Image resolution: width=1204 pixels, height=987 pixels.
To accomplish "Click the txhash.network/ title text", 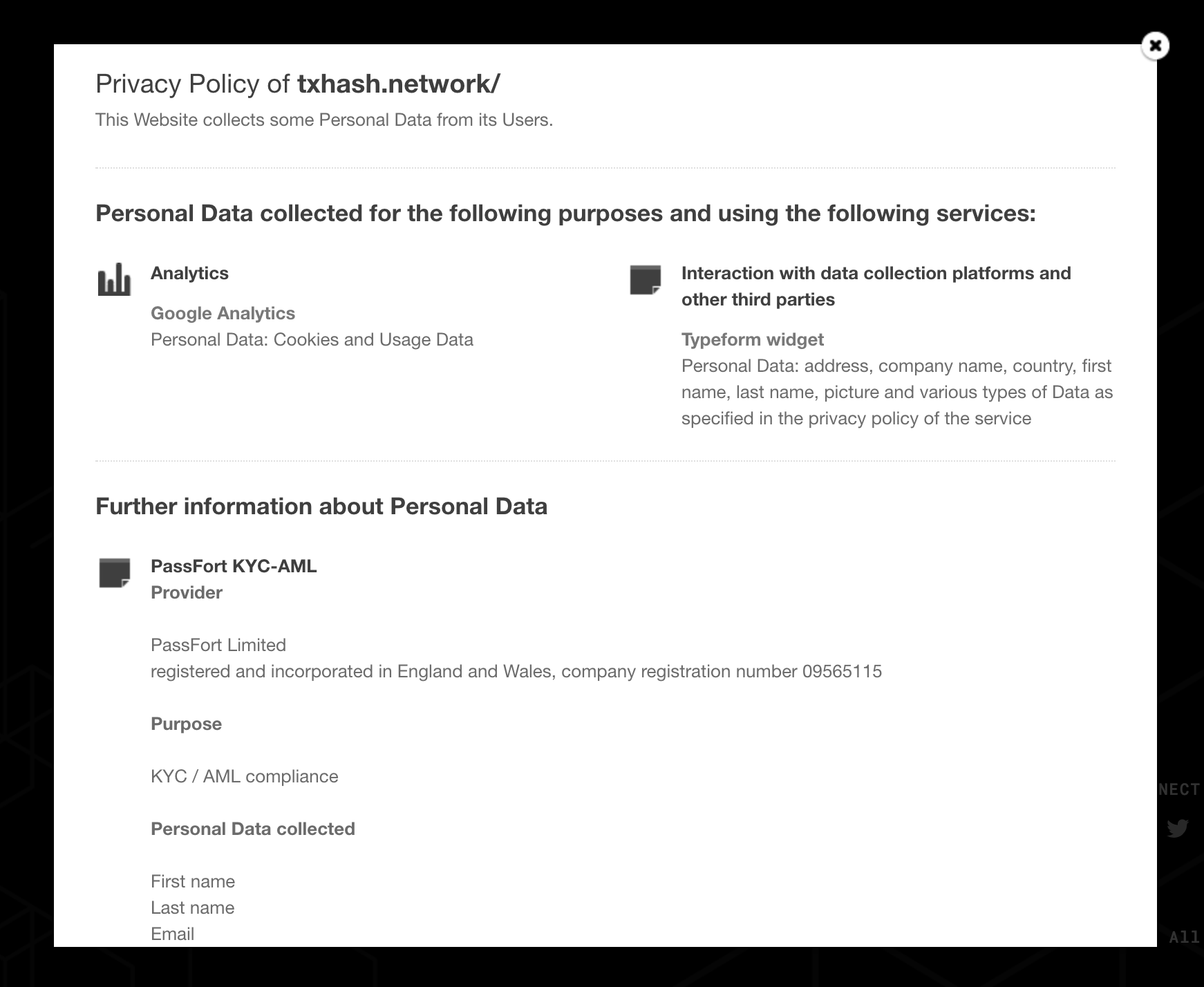I will [x=398, y=84].
